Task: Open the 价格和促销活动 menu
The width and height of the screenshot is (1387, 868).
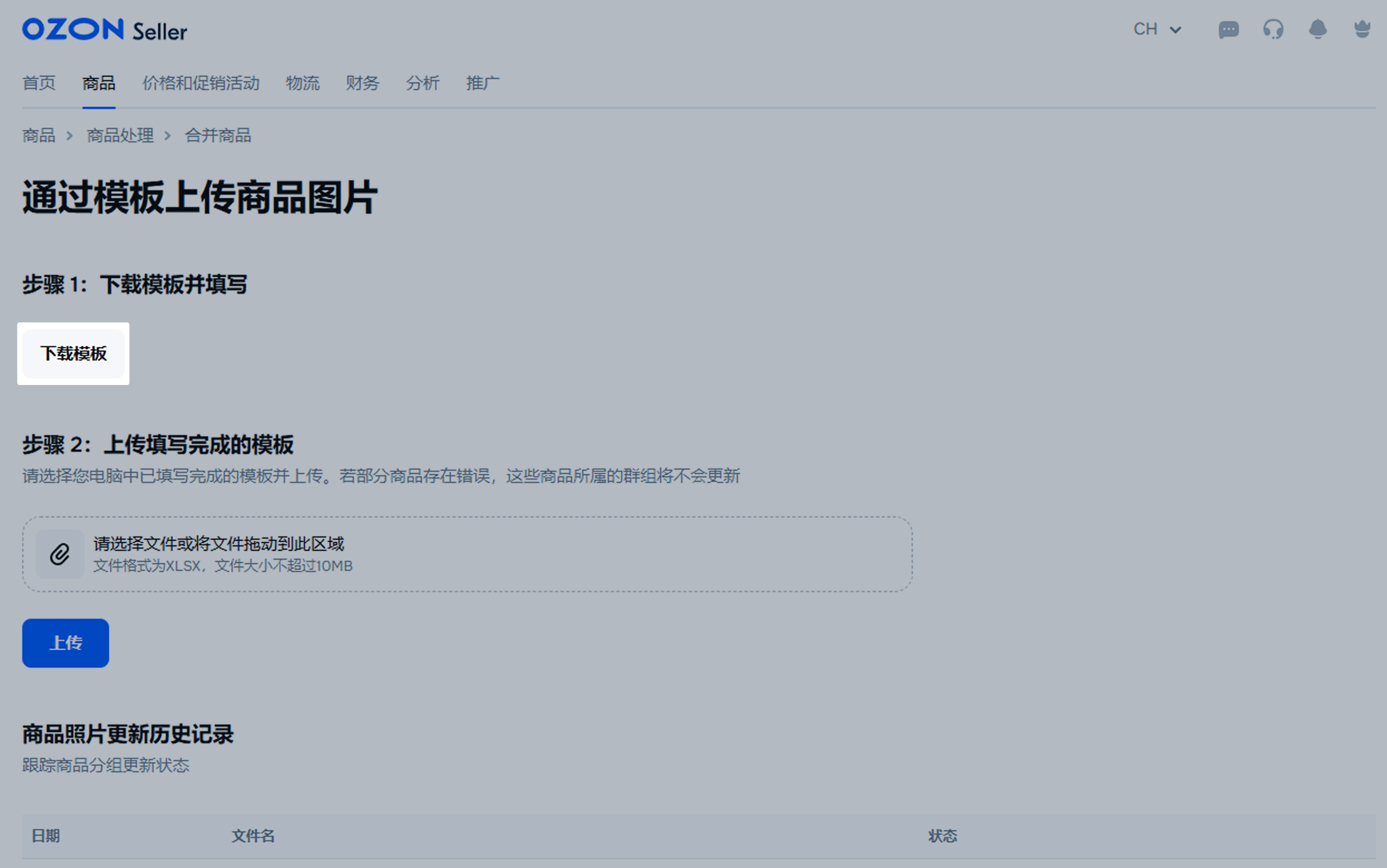Action: [200, 83]
